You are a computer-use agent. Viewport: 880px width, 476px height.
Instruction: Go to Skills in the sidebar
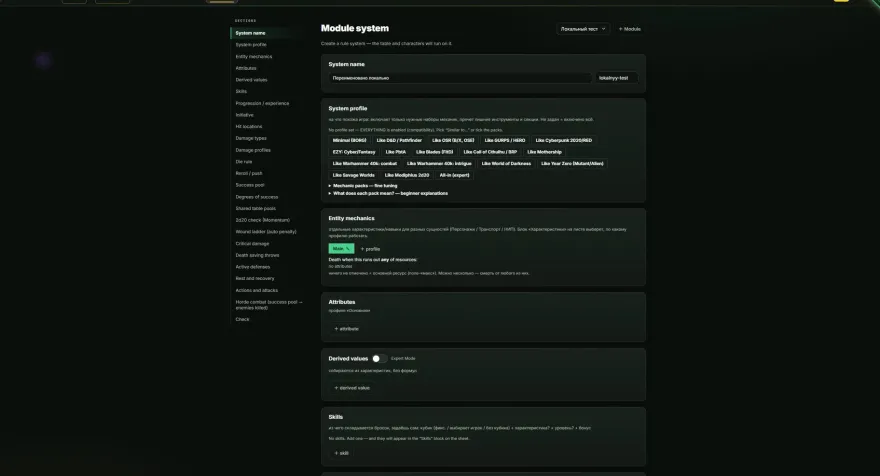[241, 91]
